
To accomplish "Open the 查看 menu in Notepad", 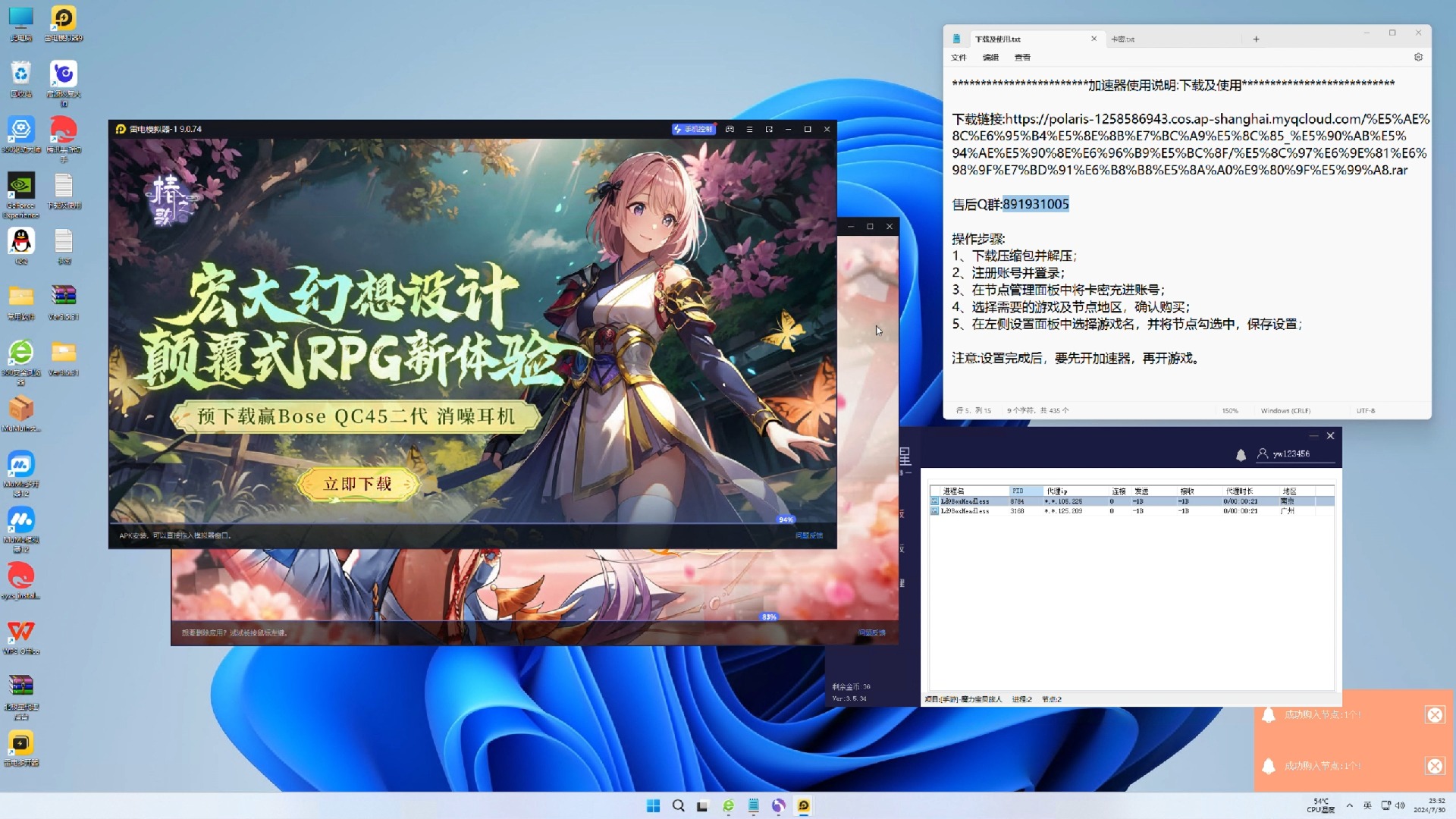I will [x=1022, y=58].
